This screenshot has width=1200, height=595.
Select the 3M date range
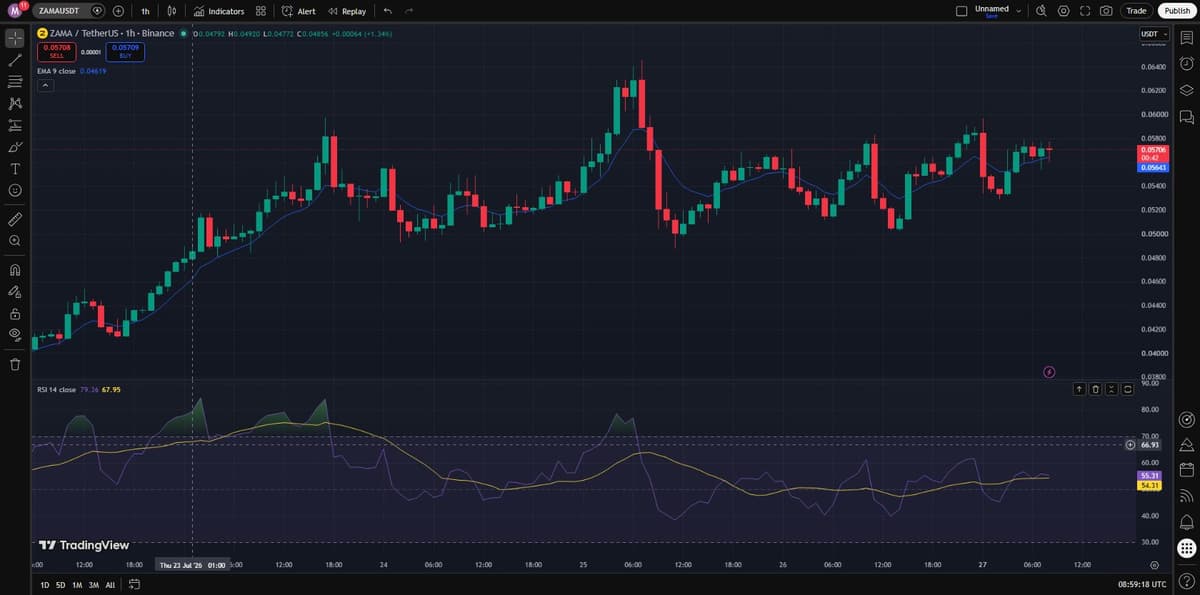[94, 584]
